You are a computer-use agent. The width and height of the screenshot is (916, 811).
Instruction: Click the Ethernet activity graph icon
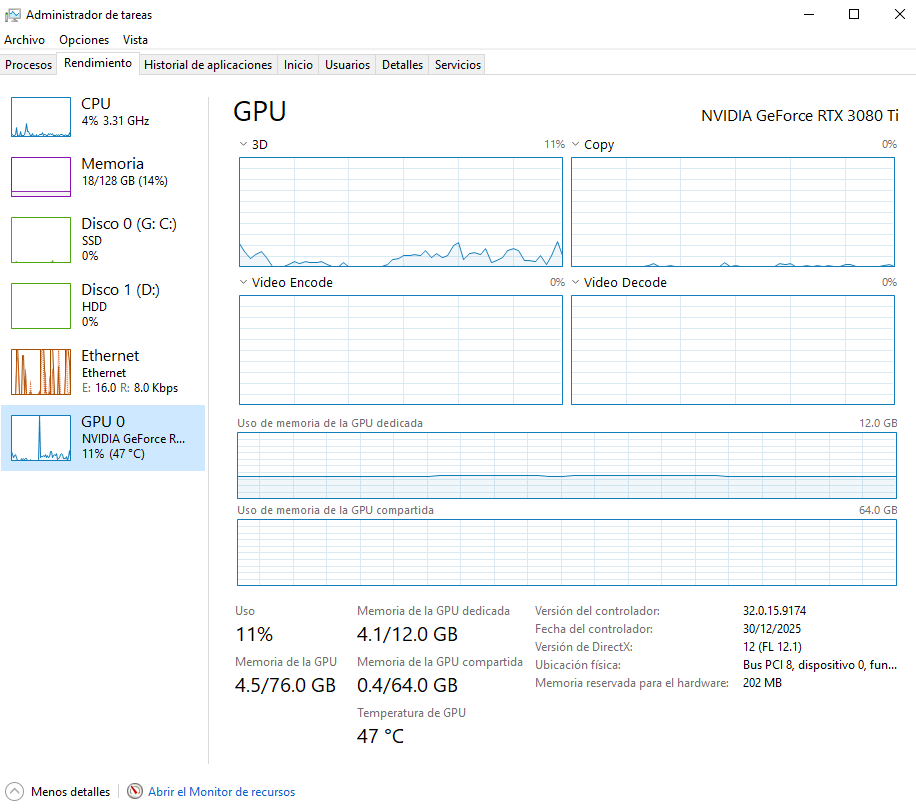(x=41, y=372)
